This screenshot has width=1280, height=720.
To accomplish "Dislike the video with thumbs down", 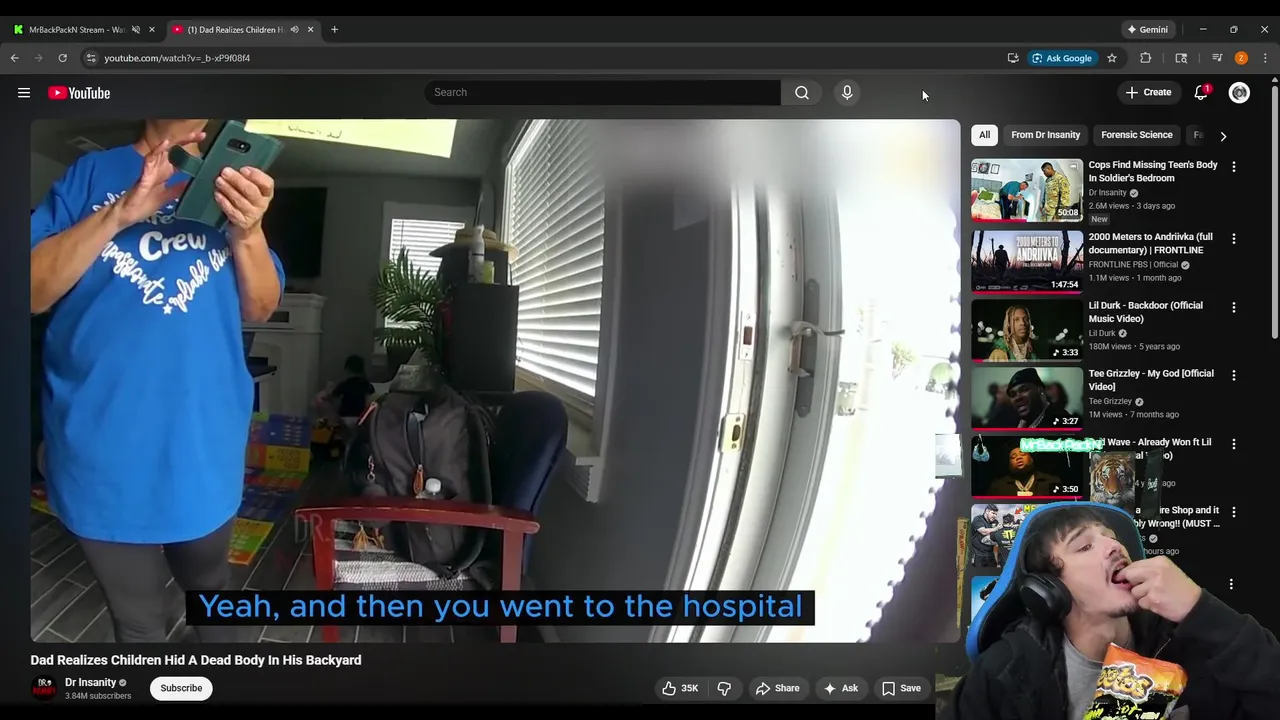I will tap(724, 688).
